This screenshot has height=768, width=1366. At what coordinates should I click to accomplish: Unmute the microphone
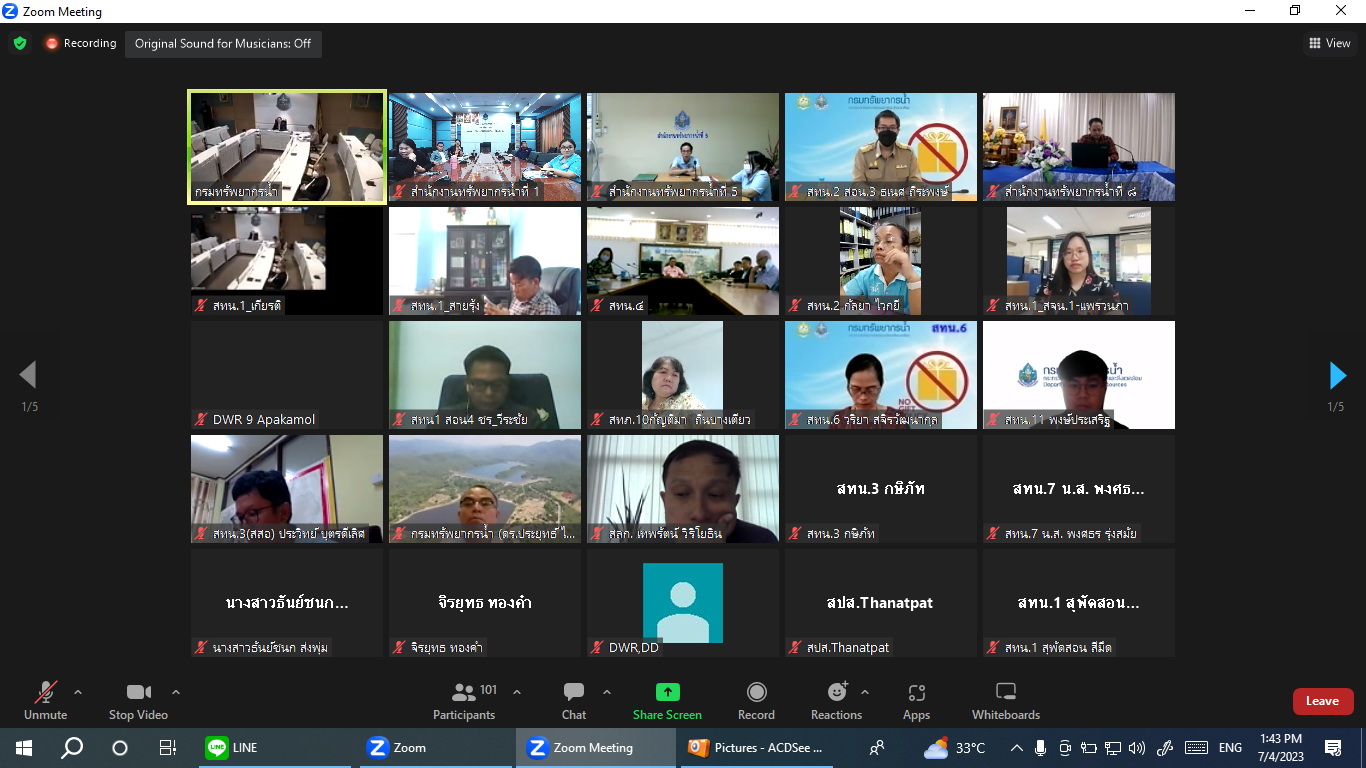tap(45, 700)
